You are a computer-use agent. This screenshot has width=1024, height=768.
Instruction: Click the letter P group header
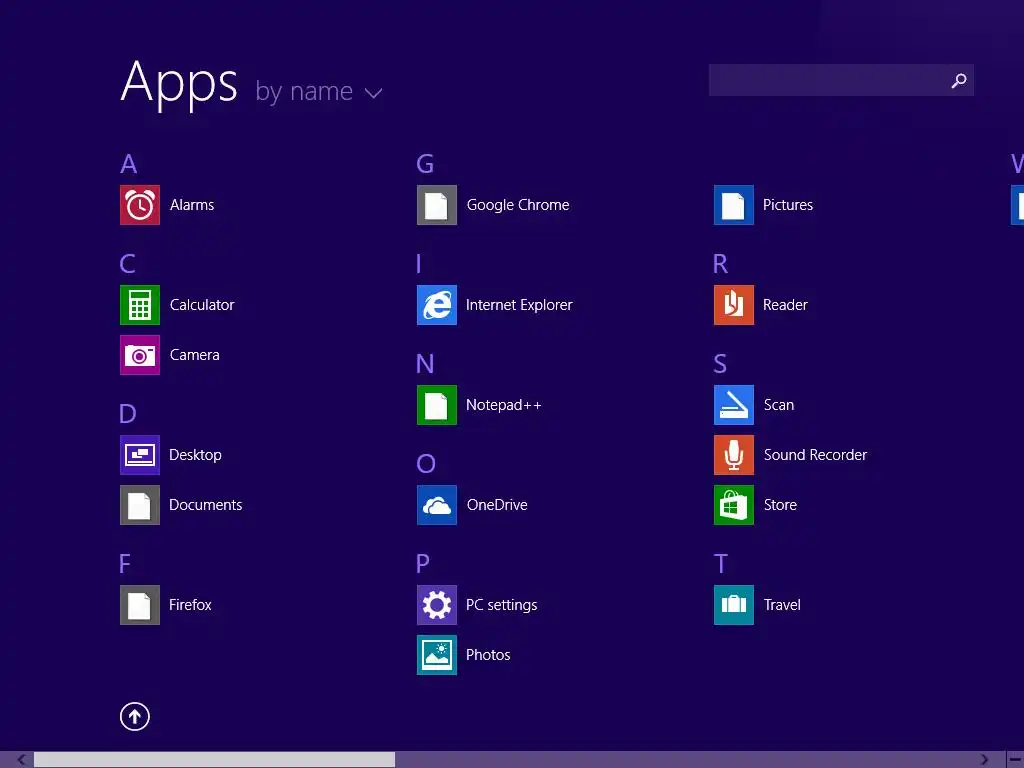pos(423,564)
